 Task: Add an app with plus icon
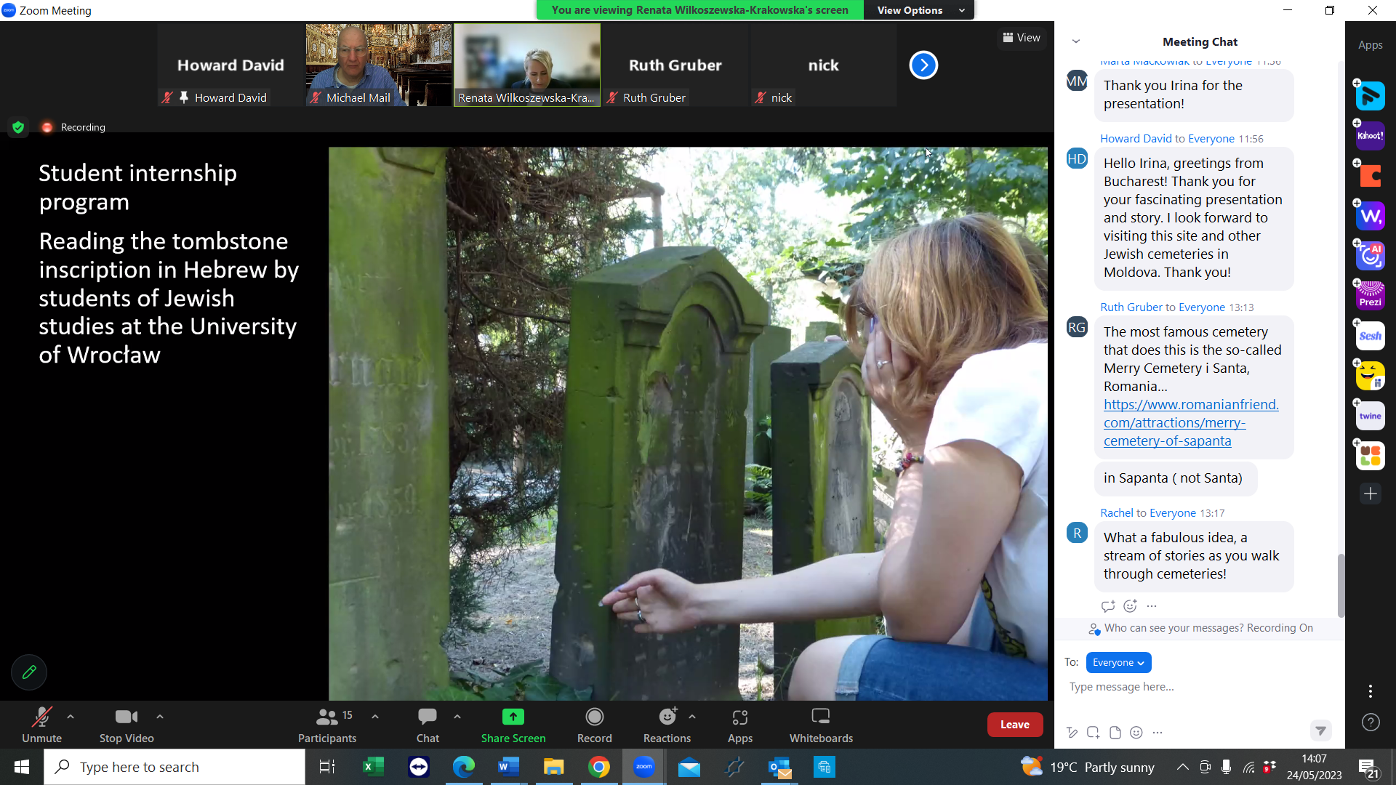[1370, 494]
